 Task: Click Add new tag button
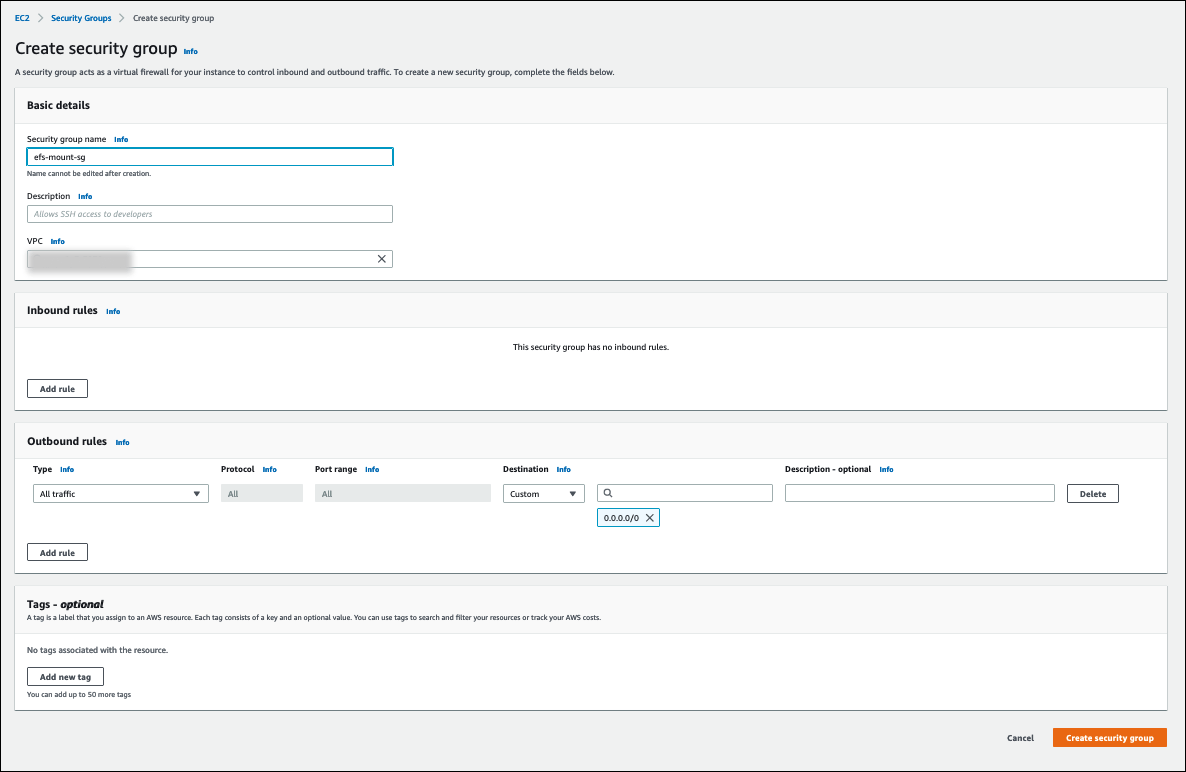[65, 677]
